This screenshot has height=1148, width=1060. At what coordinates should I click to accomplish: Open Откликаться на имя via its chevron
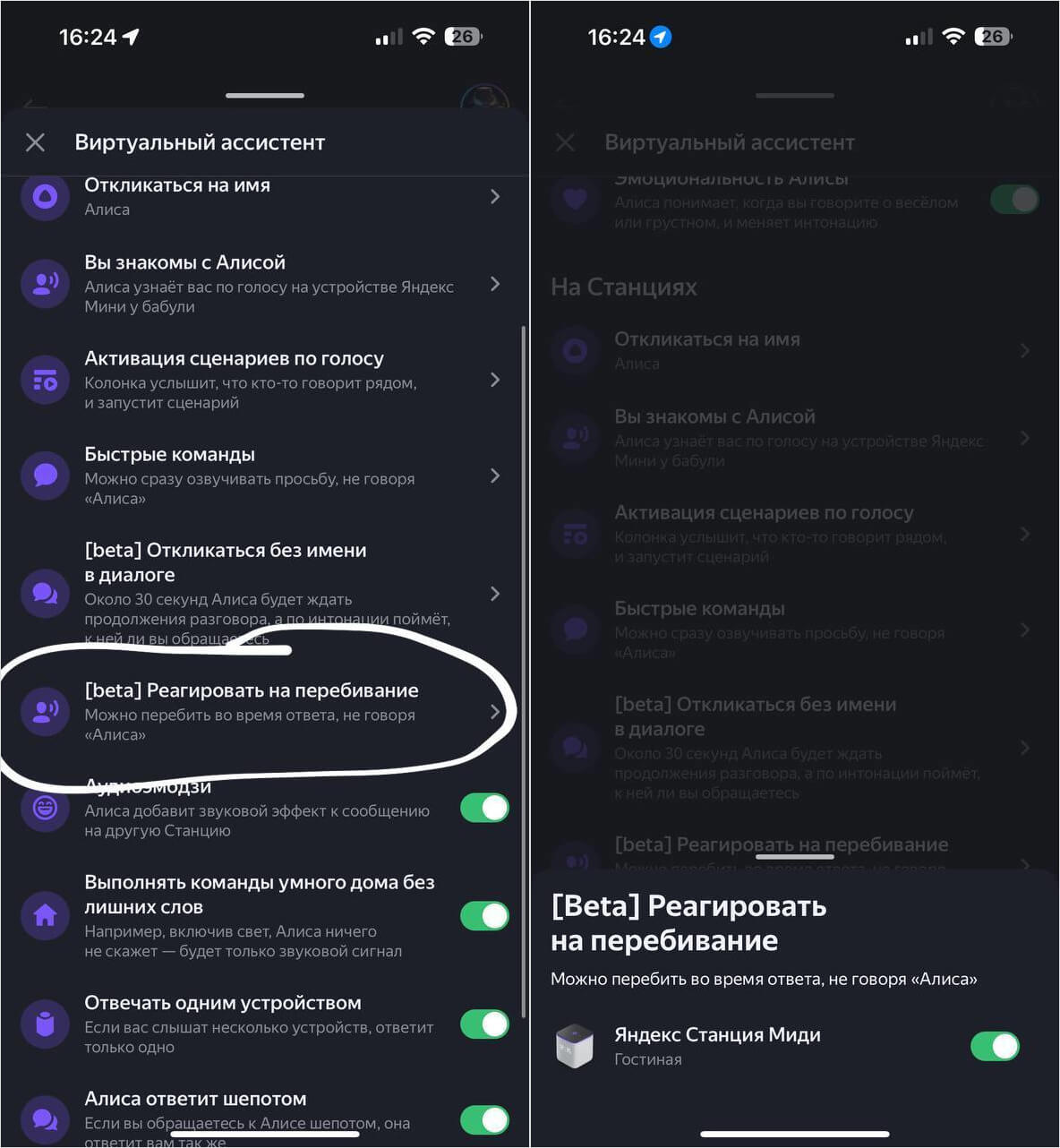click(495, 196)
